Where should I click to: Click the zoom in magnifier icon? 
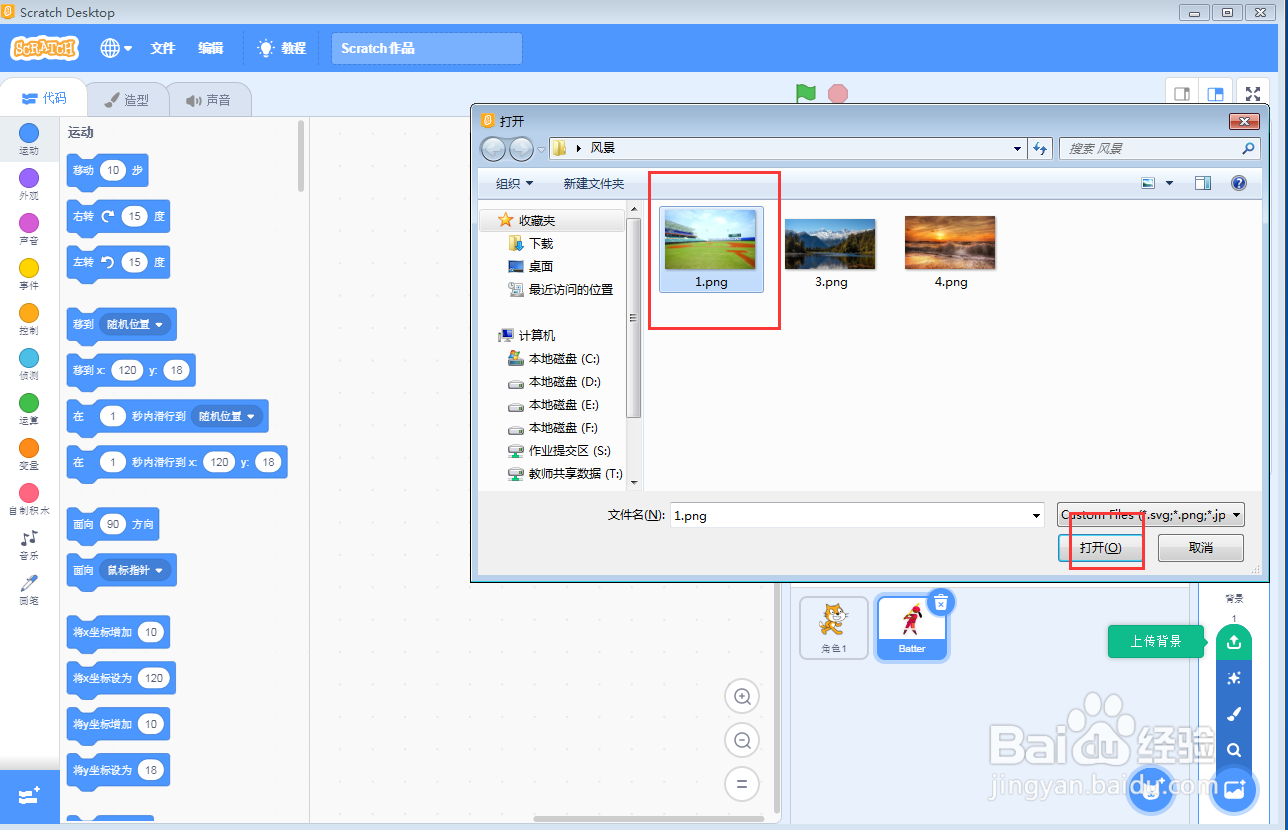point(742,696)
